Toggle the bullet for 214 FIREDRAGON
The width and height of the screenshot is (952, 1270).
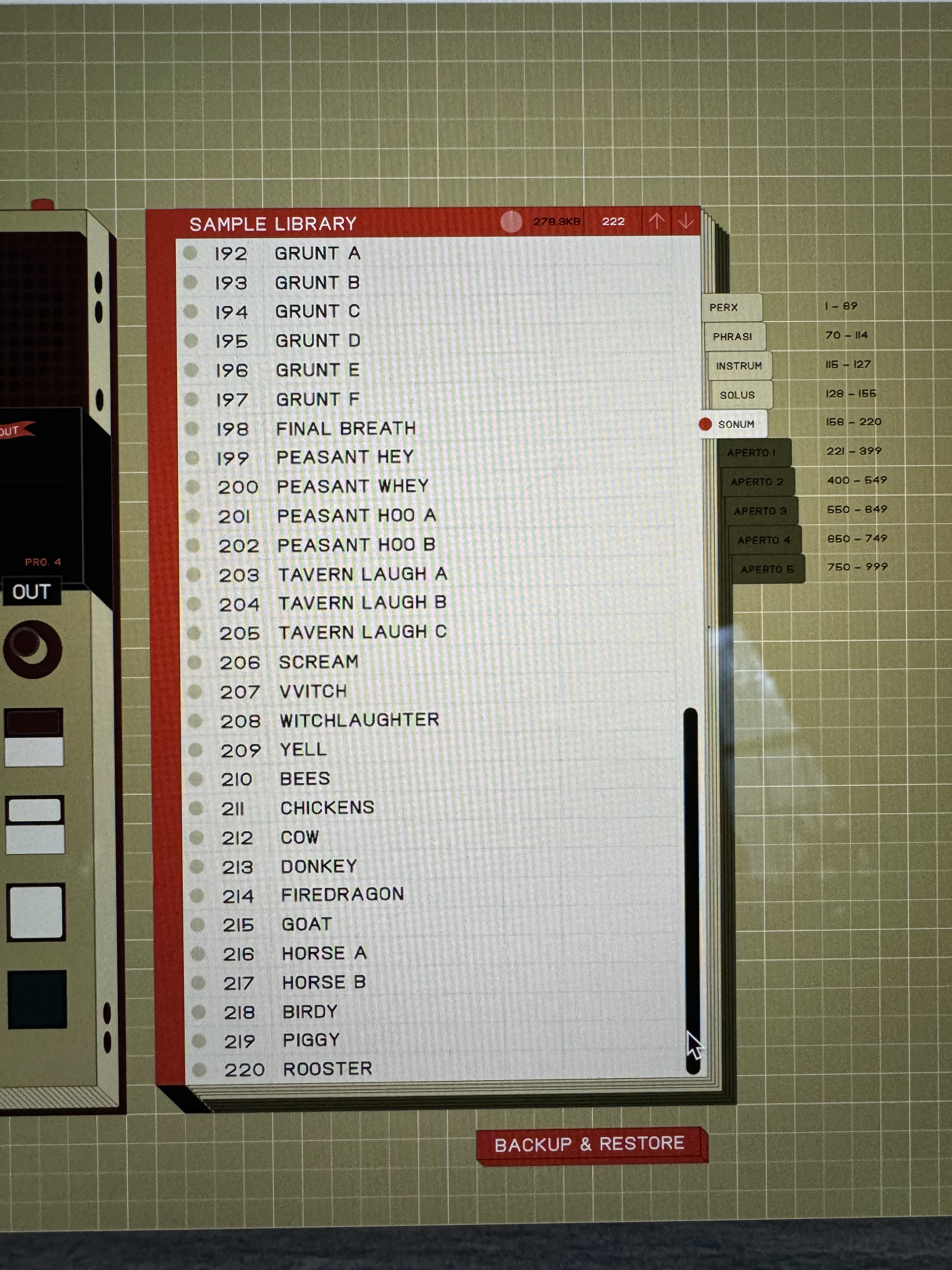pos(197,895)
